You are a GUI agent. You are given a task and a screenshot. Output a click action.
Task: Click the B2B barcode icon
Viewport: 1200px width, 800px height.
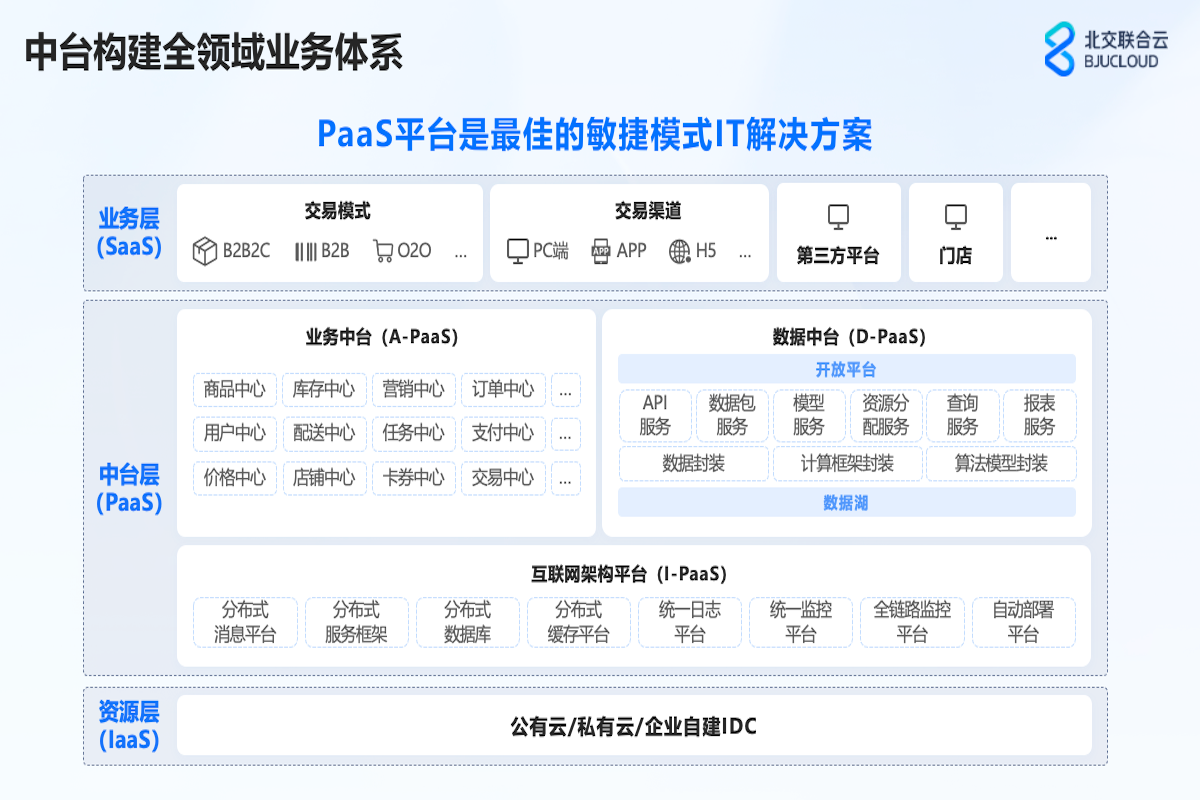tap(305, 251)
